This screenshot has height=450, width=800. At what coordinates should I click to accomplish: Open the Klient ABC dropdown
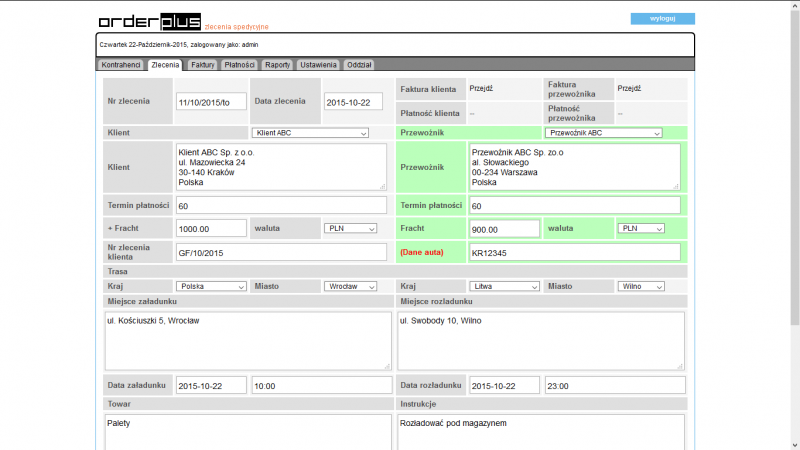310,133
